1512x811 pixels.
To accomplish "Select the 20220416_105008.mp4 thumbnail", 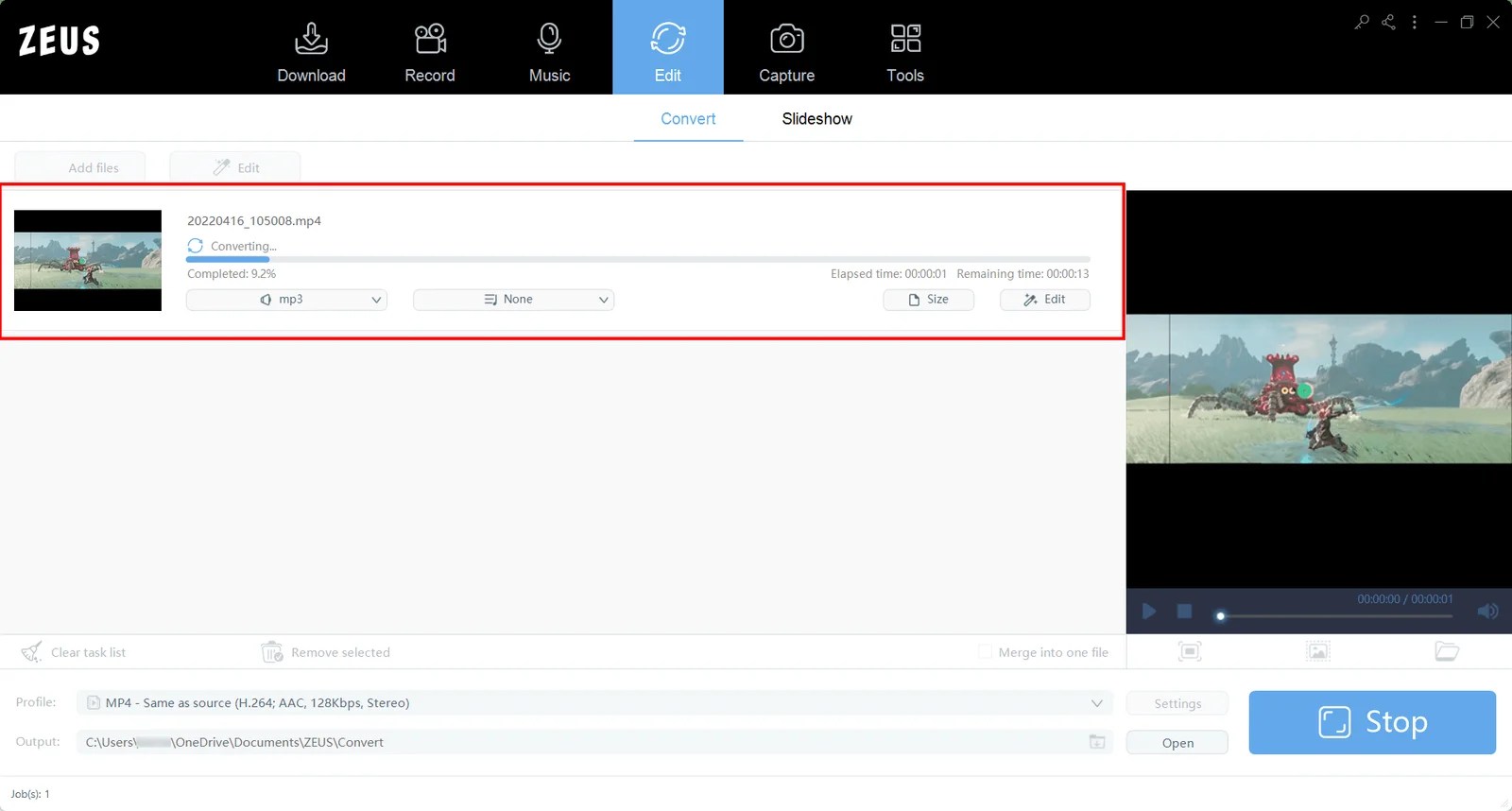I will point(88,261).
